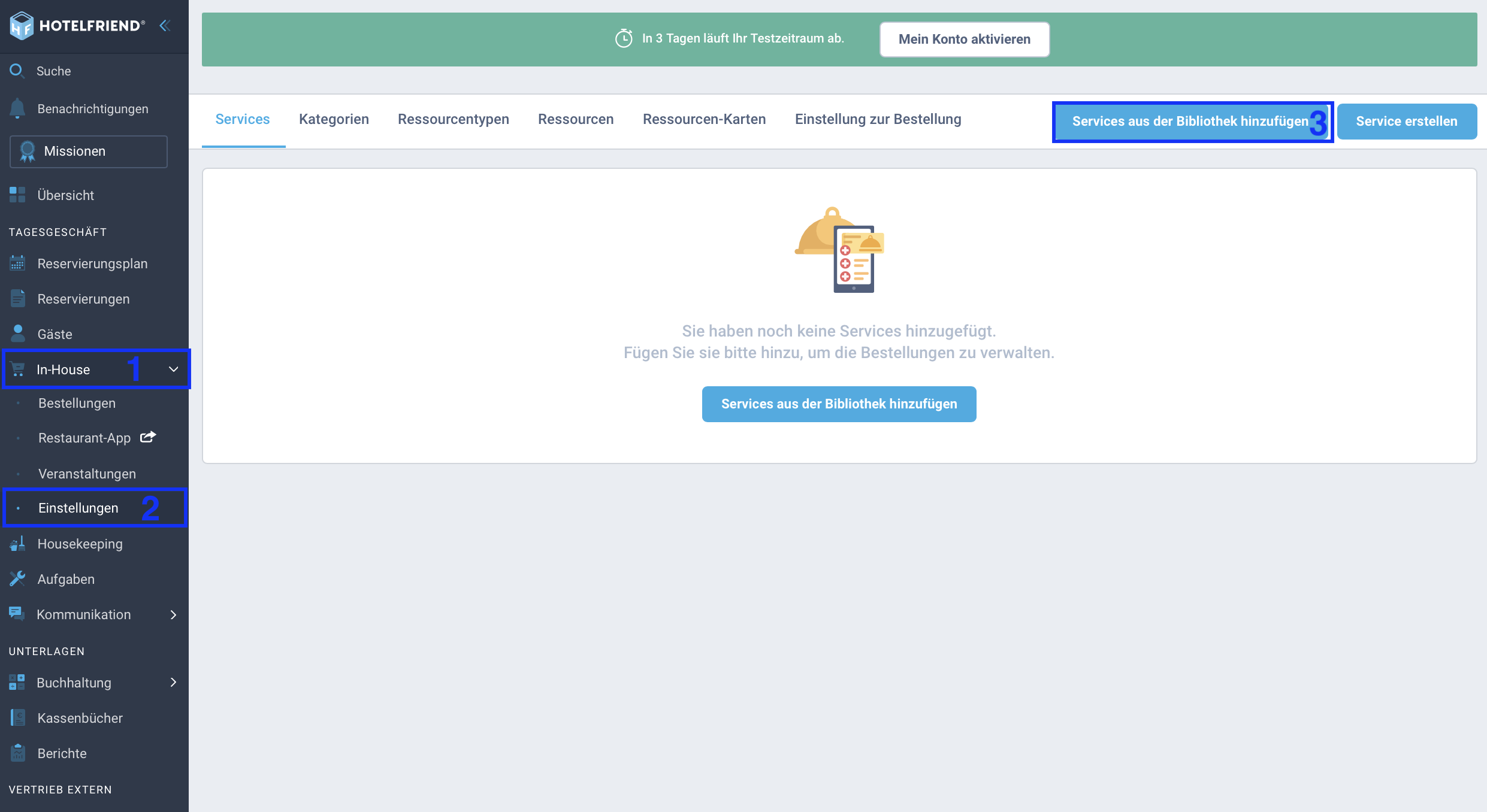Click the Gäste person icon
This screenshot has height=812, width=1487.
pos(18,334)
